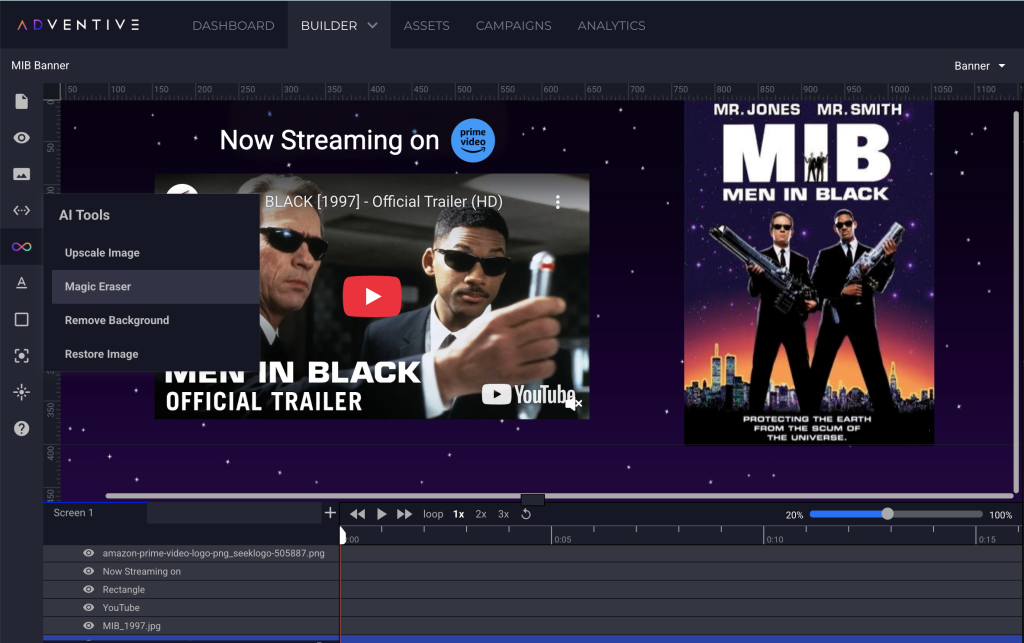Open the Analytics tab
Screen dimensions: 1024x643
611,25
